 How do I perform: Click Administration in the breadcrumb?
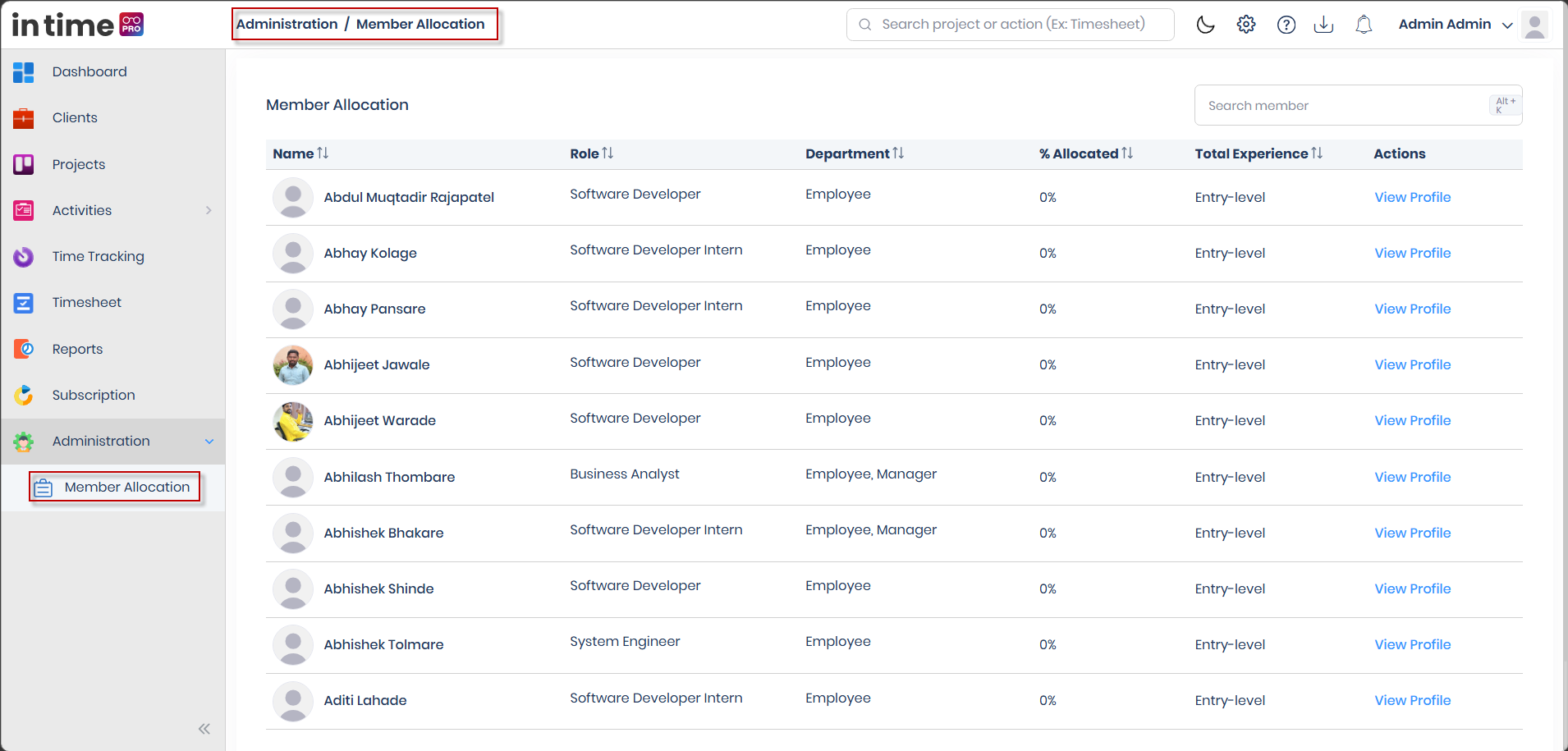pos(287,25)
